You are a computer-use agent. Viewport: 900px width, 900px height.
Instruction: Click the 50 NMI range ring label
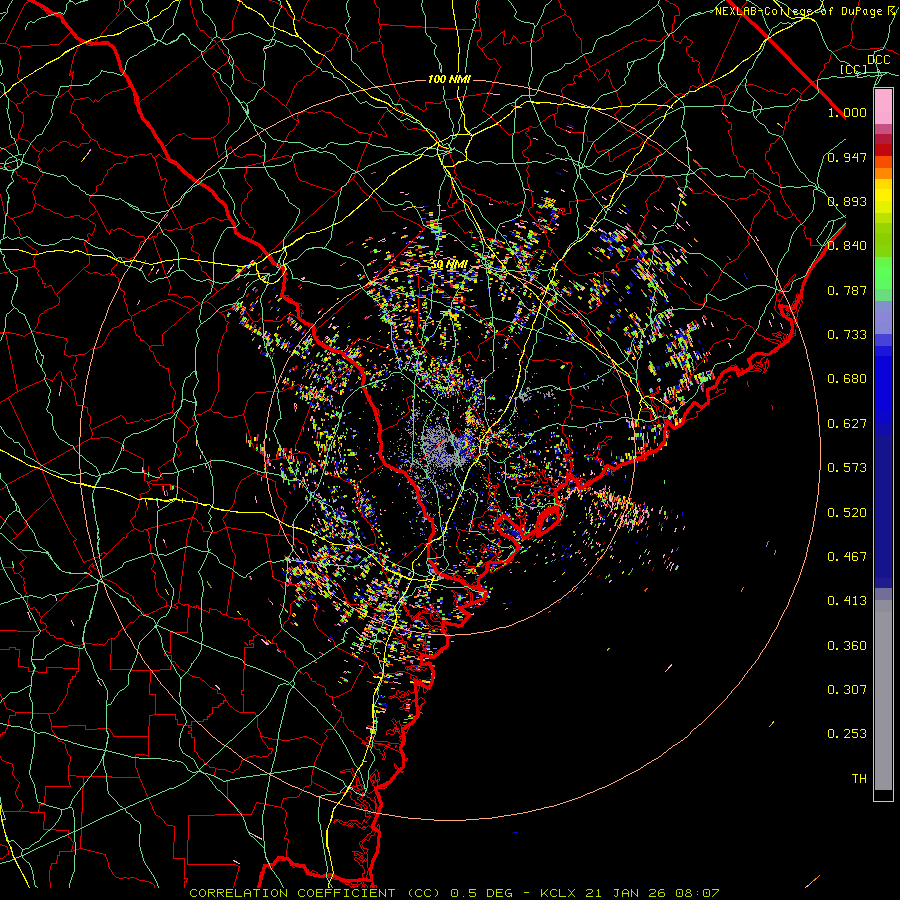(449, 265)
